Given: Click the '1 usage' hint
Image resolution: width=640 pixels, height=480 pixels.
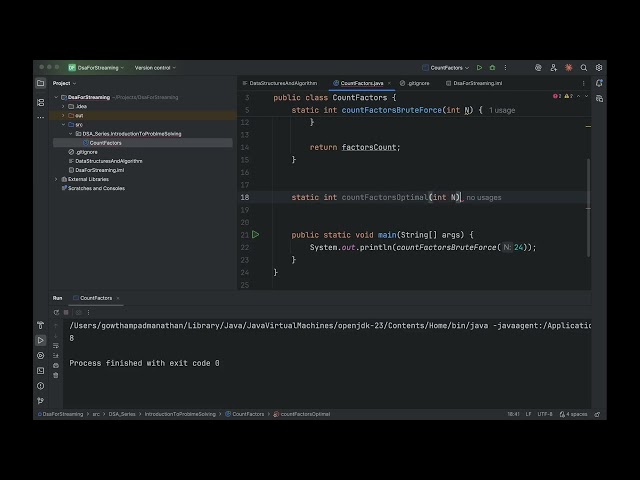Looking at the screenshot, I should click(502, 110).
